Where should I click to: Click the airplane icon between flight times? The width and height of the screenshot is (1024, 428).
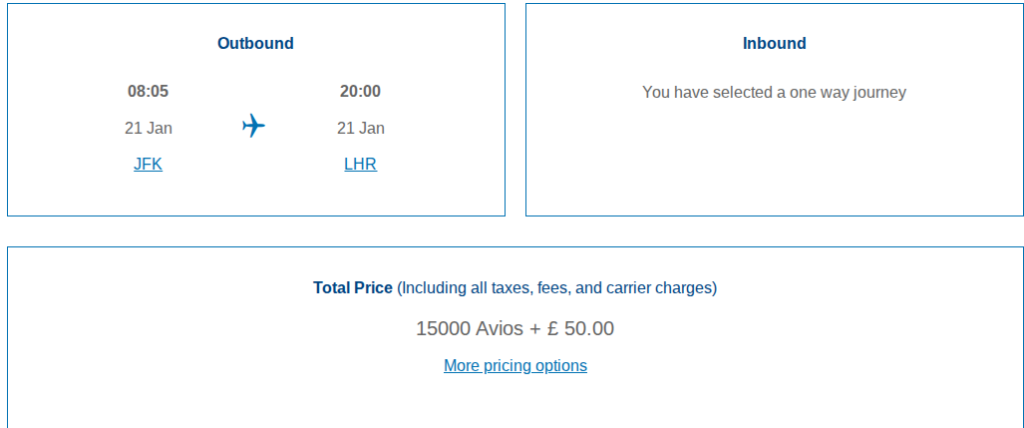(x=254, y=126)
